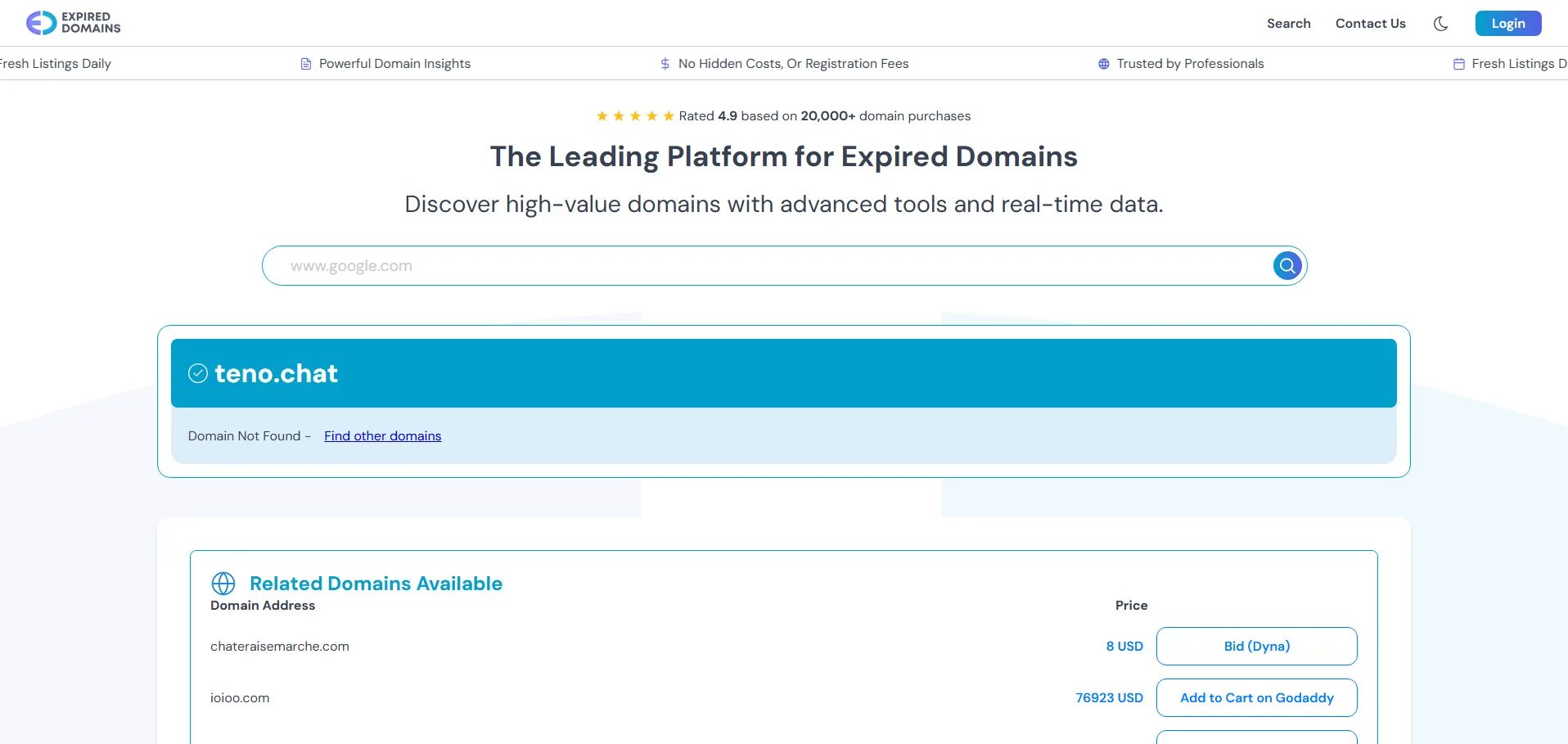Click the Expired Domains logo
The height and width of the screenshot is (744, 1568).
click(x=74, y=23)
